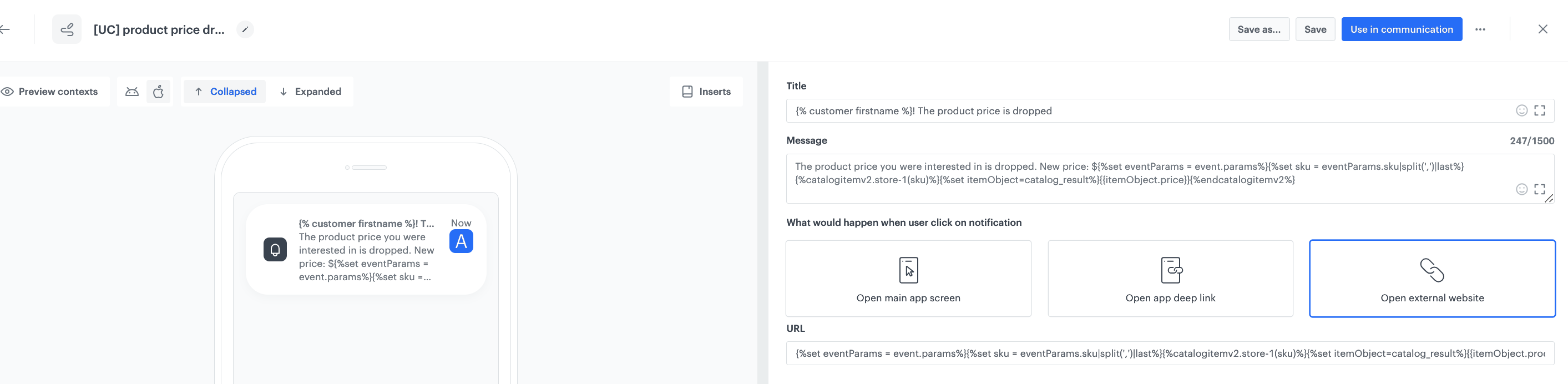Click the emoji icon in Title field
The width and height of the screenshot is (1568, 384).
[x=1521, y=110]
